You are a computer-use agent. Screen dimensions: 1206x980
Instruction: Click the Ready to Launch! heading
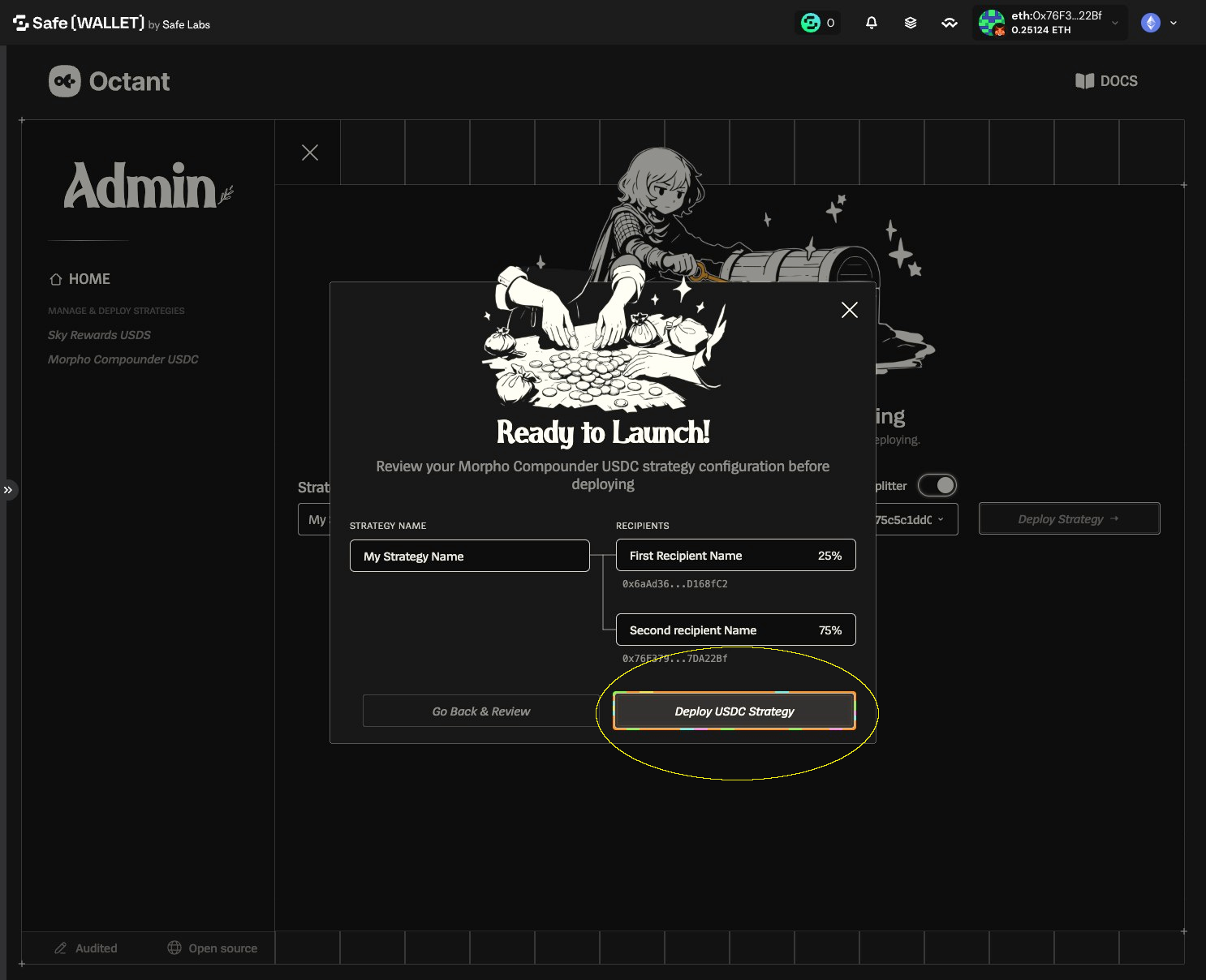[x=603, y=432]
